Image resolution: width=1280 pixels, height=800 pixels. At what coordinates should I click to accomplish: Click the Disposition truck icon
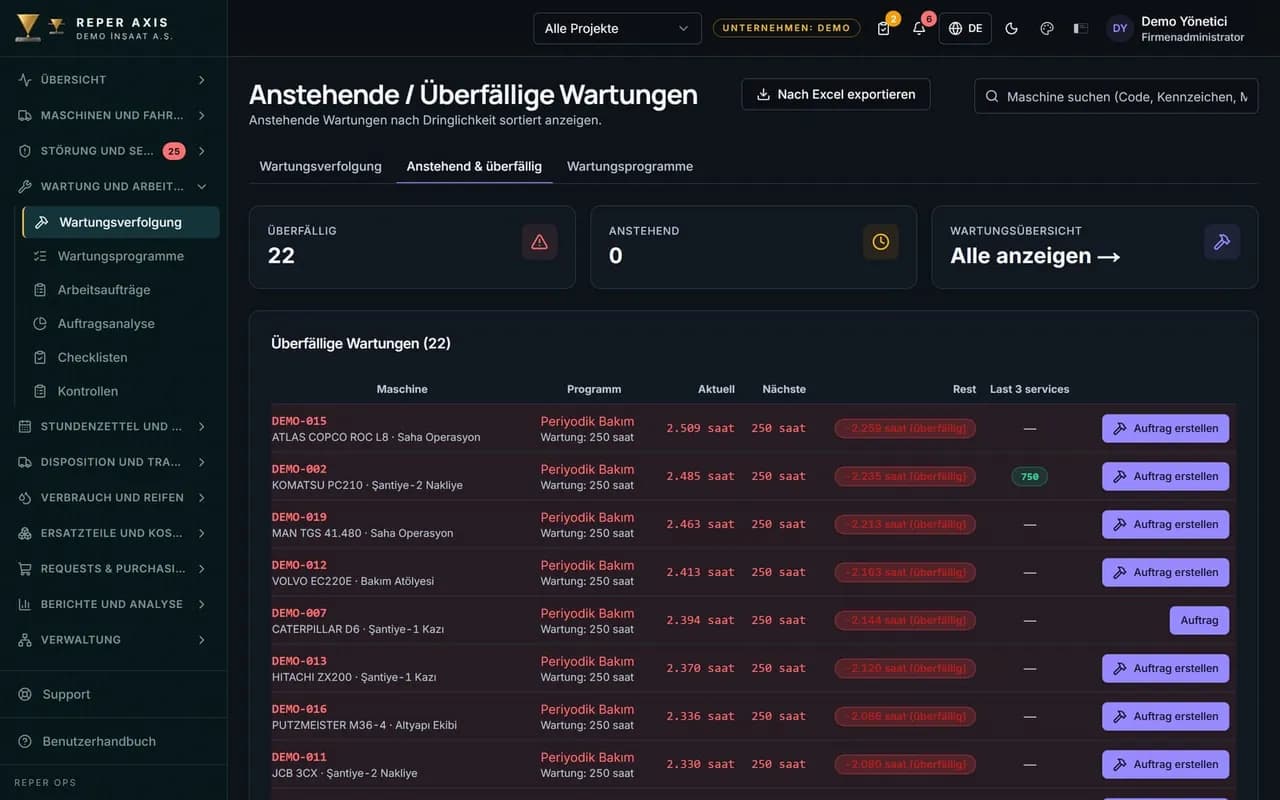[25, 462]
